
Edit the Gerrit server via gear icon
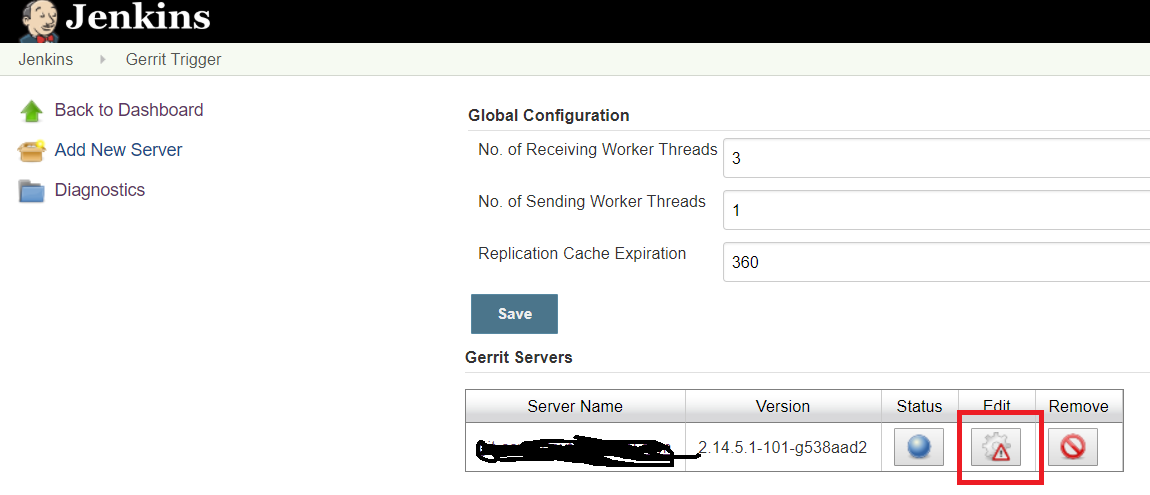(x=996, y=447)
